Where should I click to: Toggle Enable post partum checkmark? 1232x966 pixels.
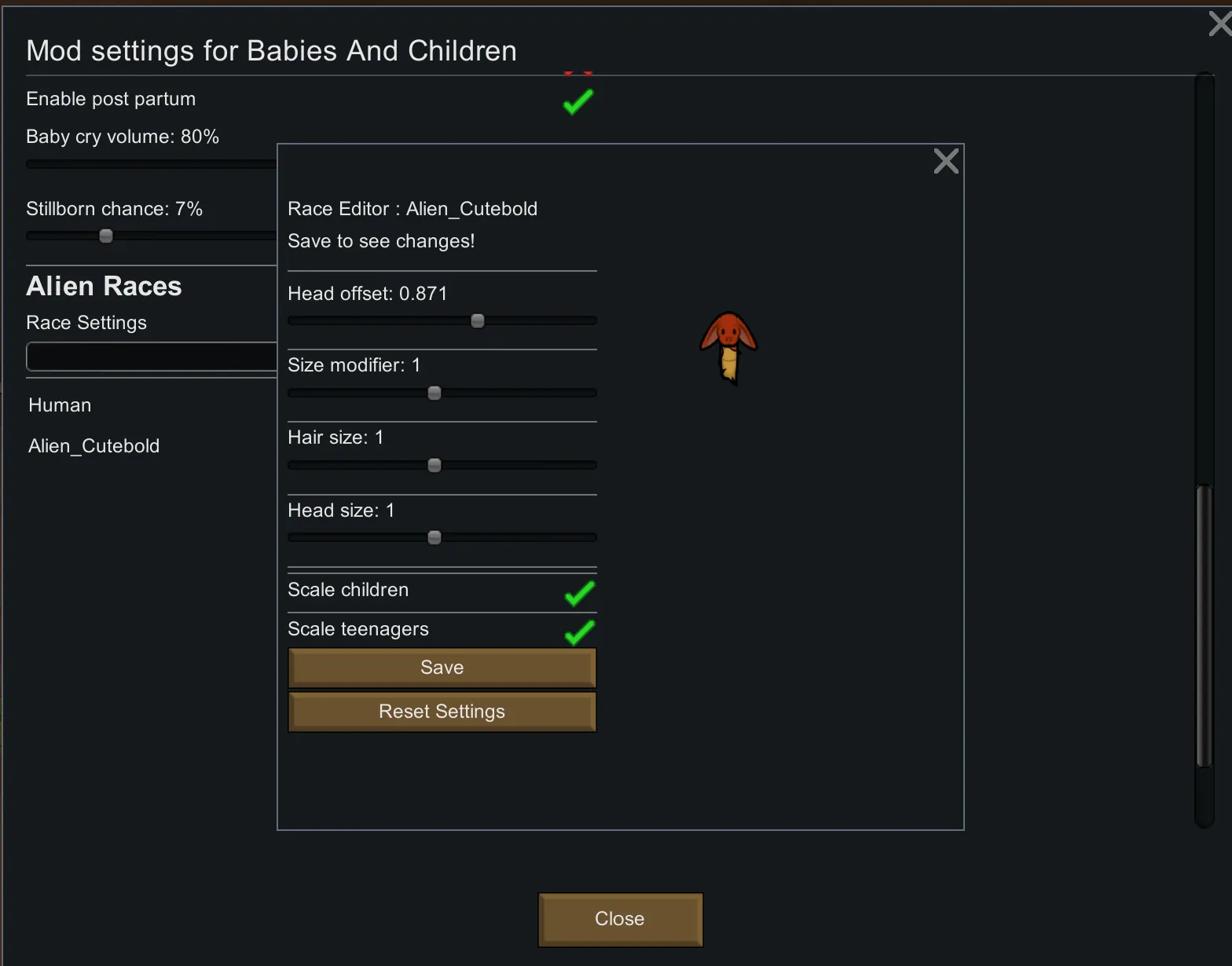(578, 101)
